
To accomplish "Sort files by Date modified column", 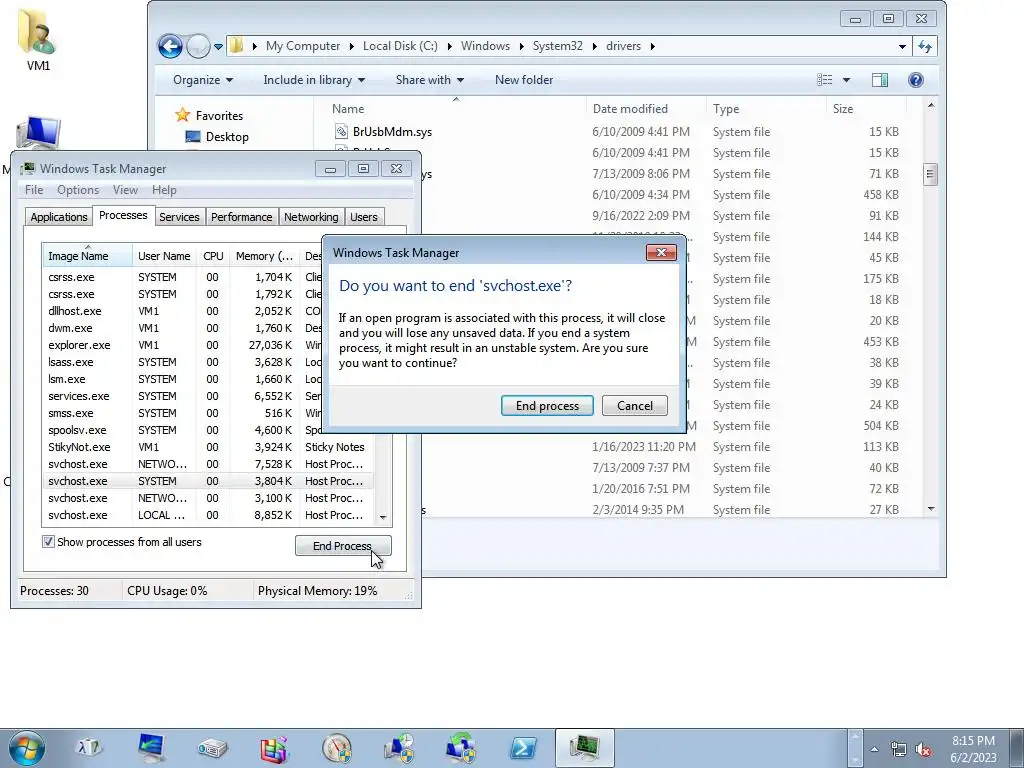I will (646, 108).
